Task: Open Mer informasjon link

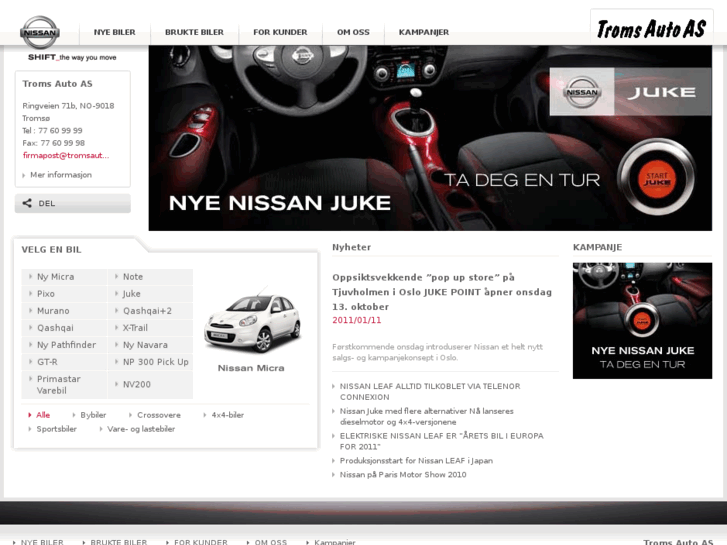Action: 61,175
